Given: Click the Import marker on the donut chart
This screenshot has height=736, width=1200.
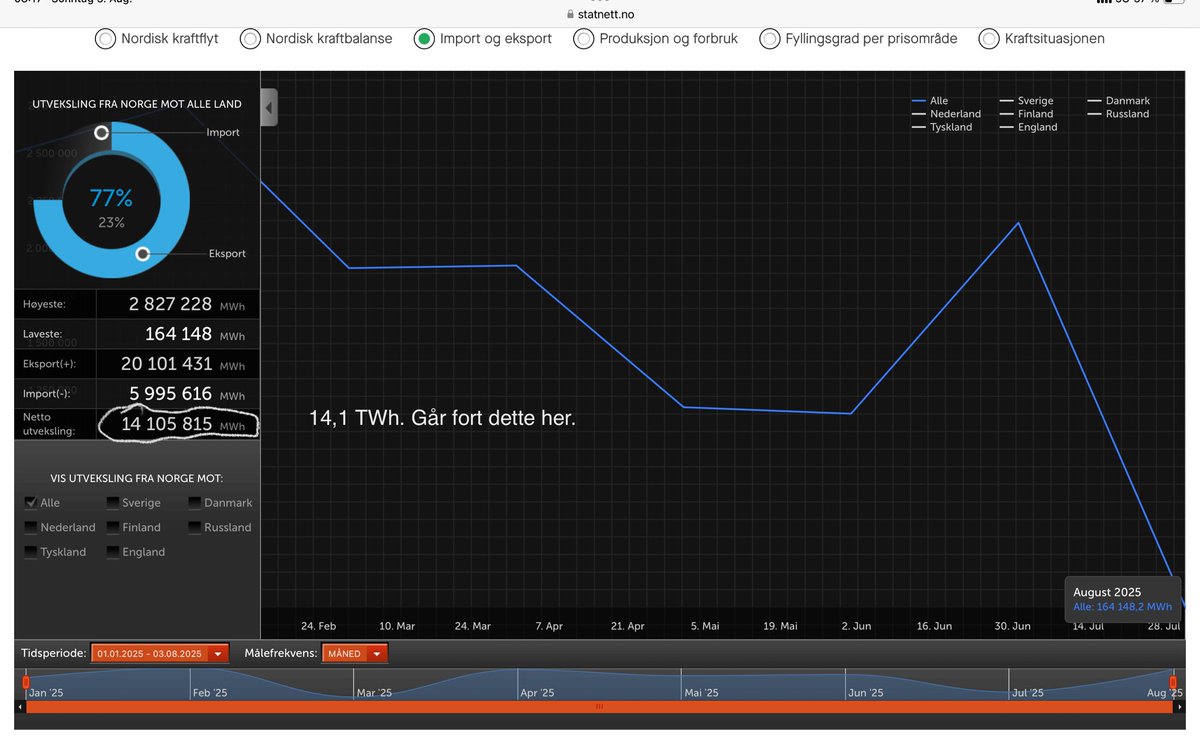Looking at the screenshot, I should 101,133.
